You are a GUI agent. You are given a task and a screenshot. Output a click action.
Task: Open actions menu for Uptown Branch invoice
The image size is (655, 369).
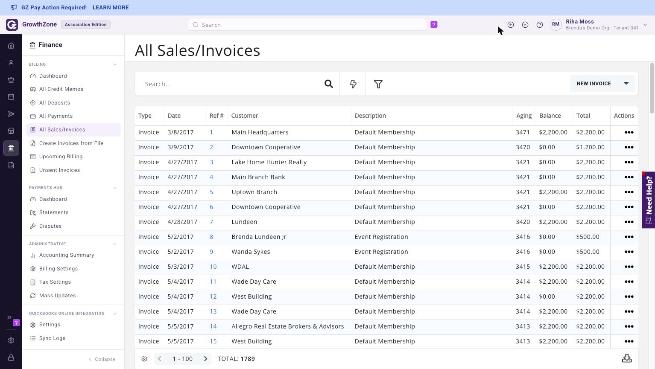[629, 192]
